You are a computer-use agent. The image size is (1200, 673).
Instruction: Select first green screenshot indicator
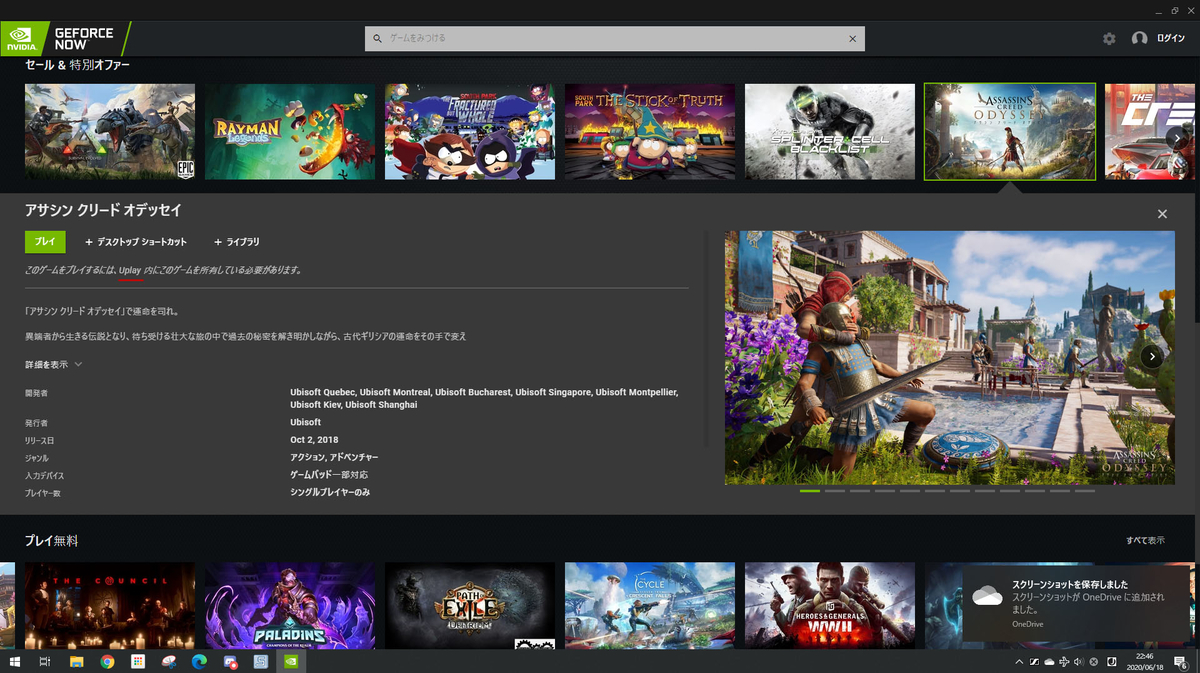[810, 491]
